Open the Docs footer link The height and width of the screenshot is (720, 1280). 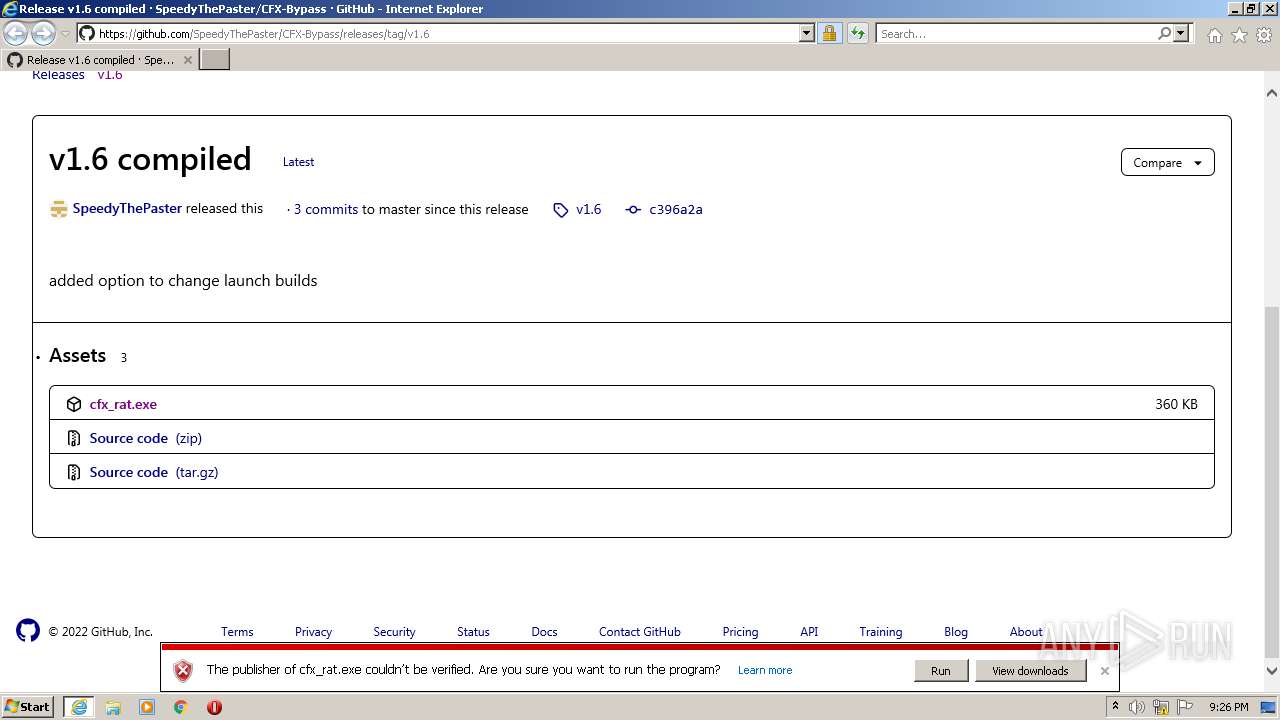click(x=544, y=632)
